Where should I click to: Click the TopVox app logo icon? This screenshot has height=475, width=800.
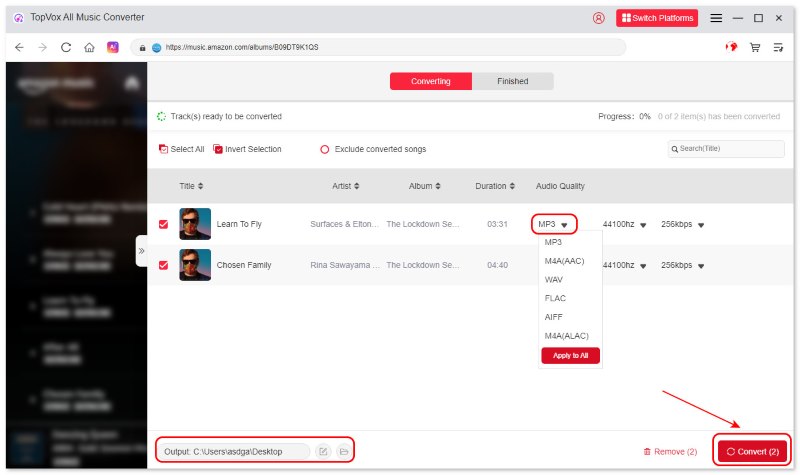19,18
